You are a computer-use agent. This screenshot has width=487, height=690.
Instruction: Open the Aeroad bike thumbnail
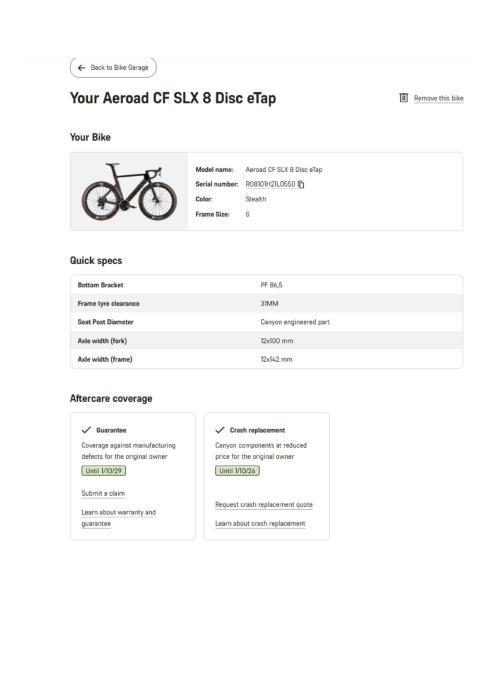click(129, 191)
